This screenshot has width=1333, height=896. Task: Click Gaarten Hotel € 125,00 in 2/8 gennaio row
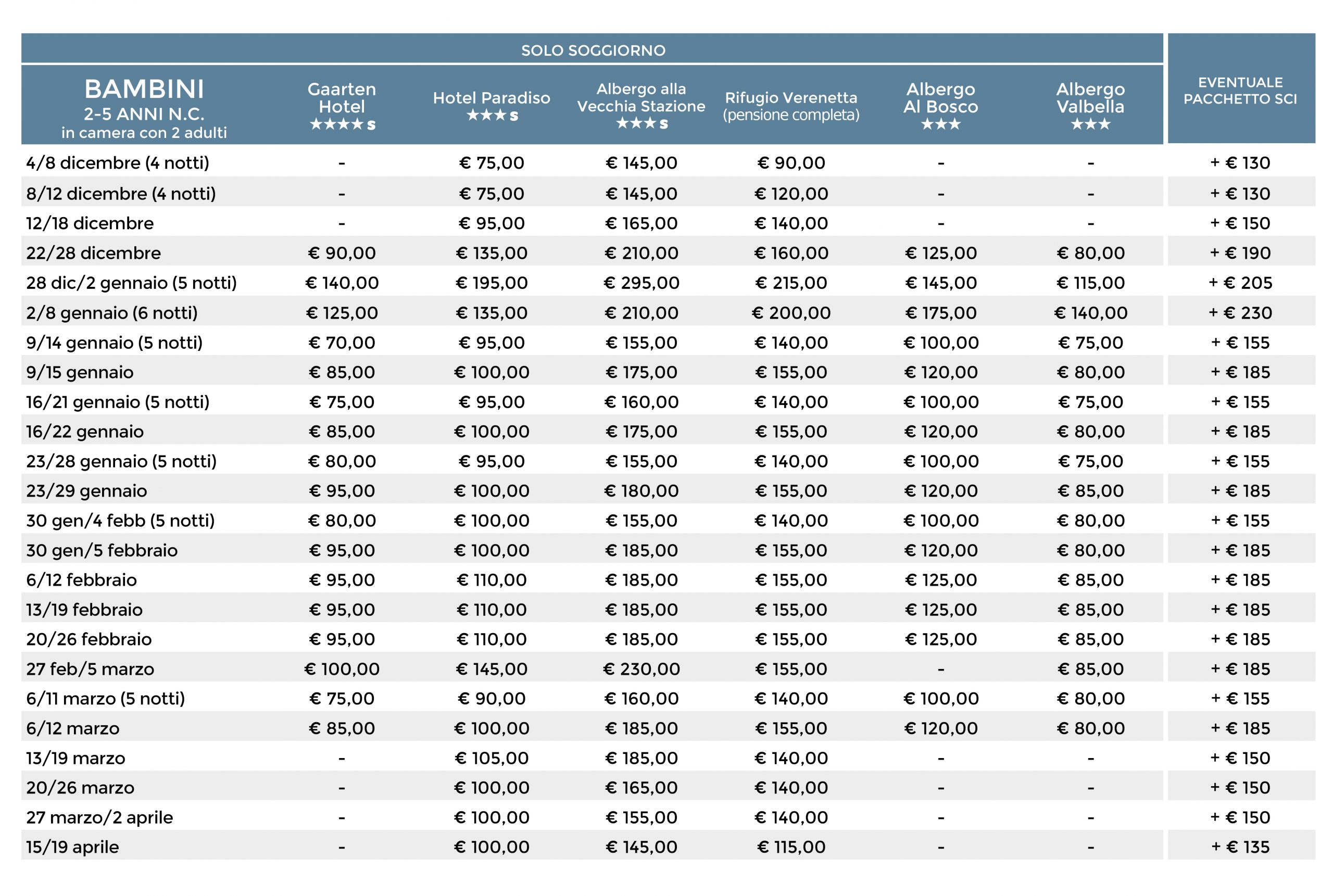click(x=342, y=312)
